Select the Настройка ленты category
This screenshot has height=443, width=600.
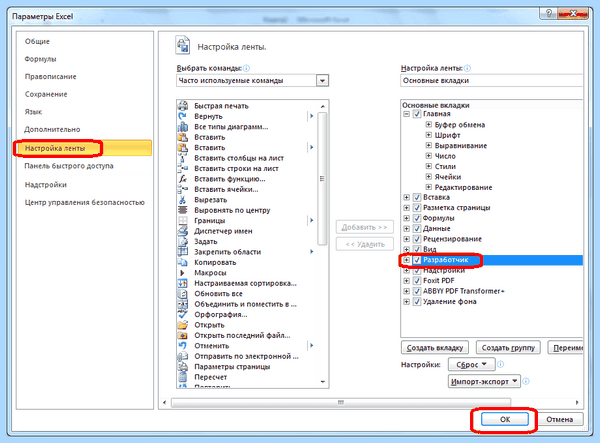[x=84, y=148]
